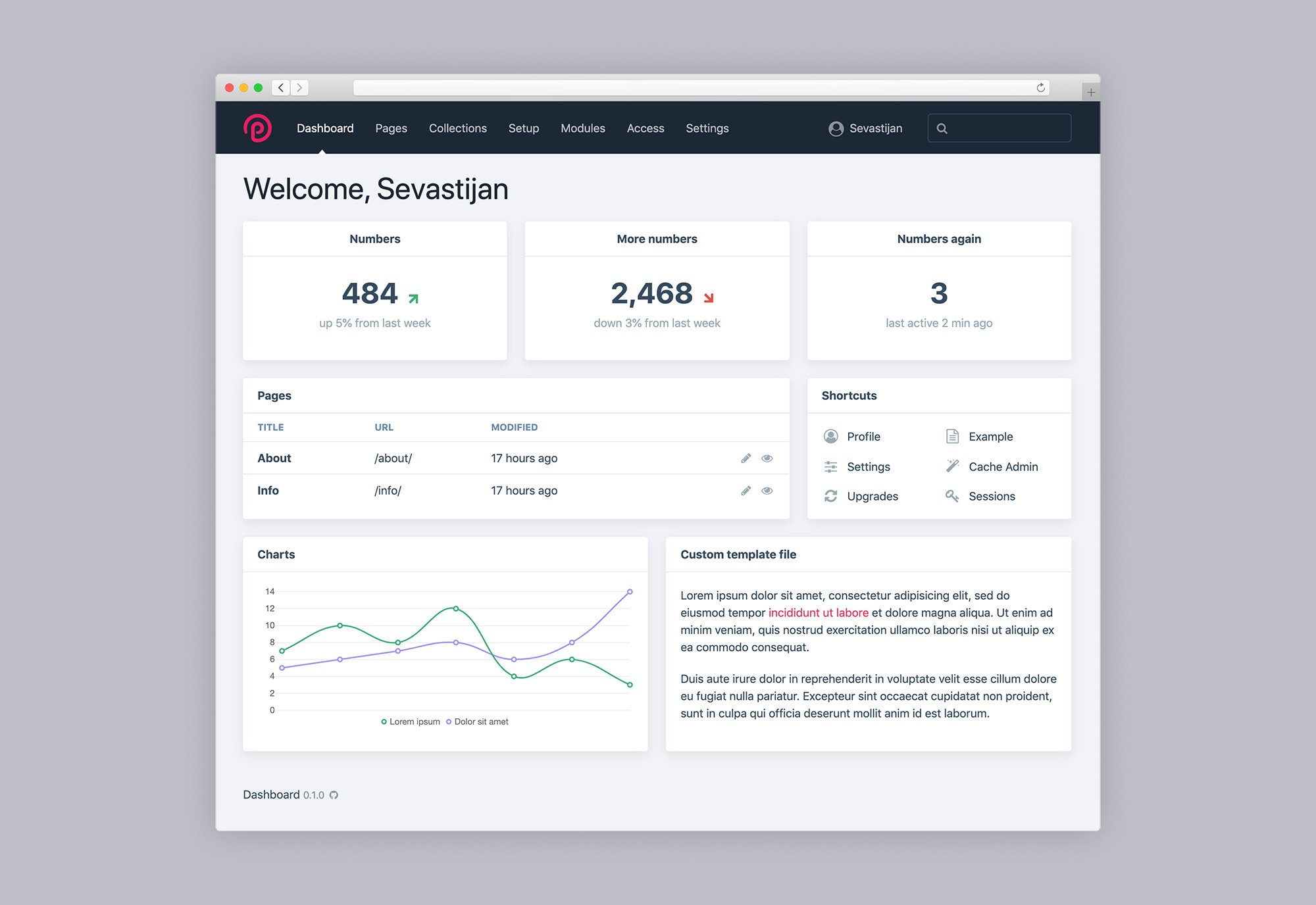Go back using browser back arrow

[x=281, y=87]
